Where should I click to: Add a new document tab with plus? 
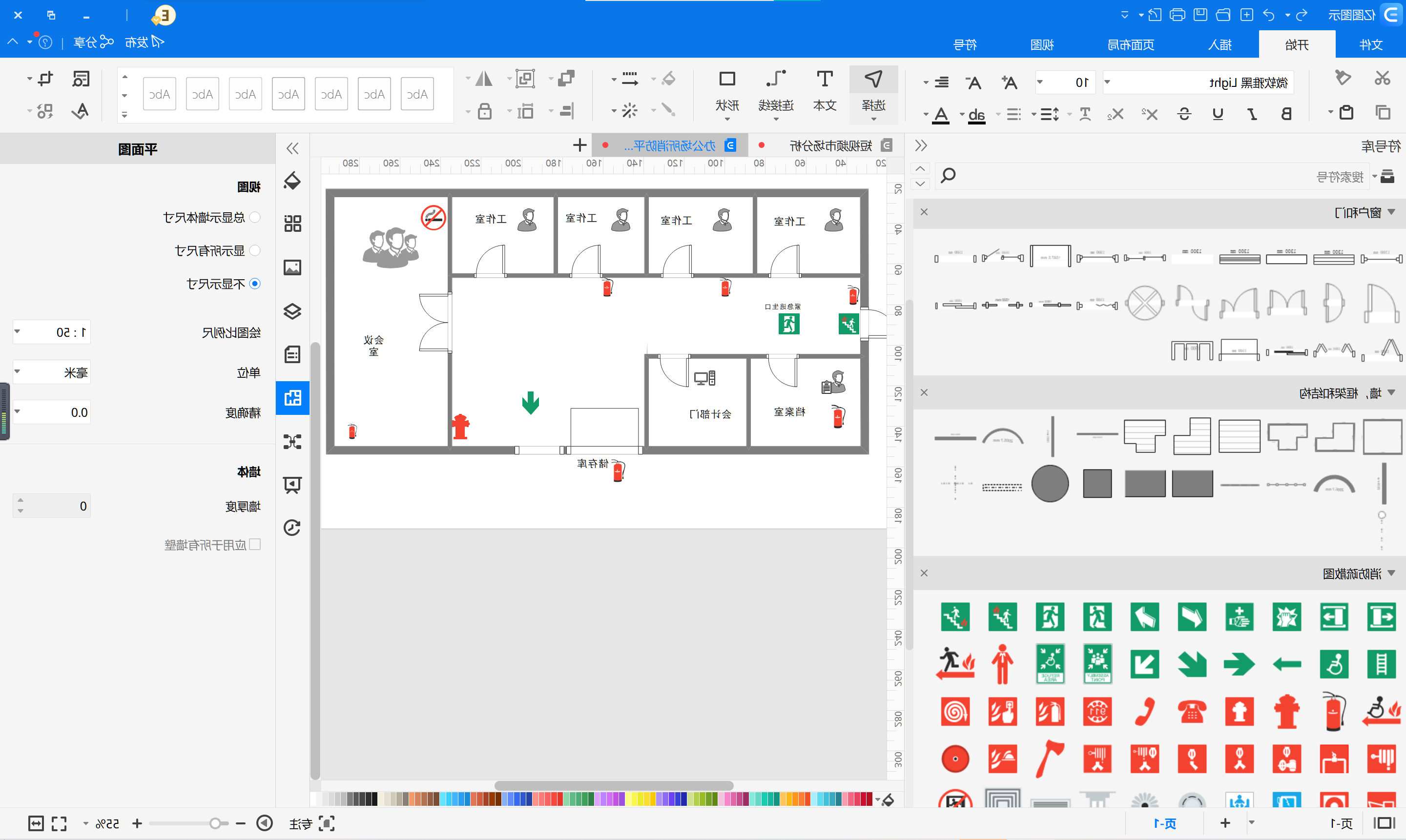click(579, 145)
